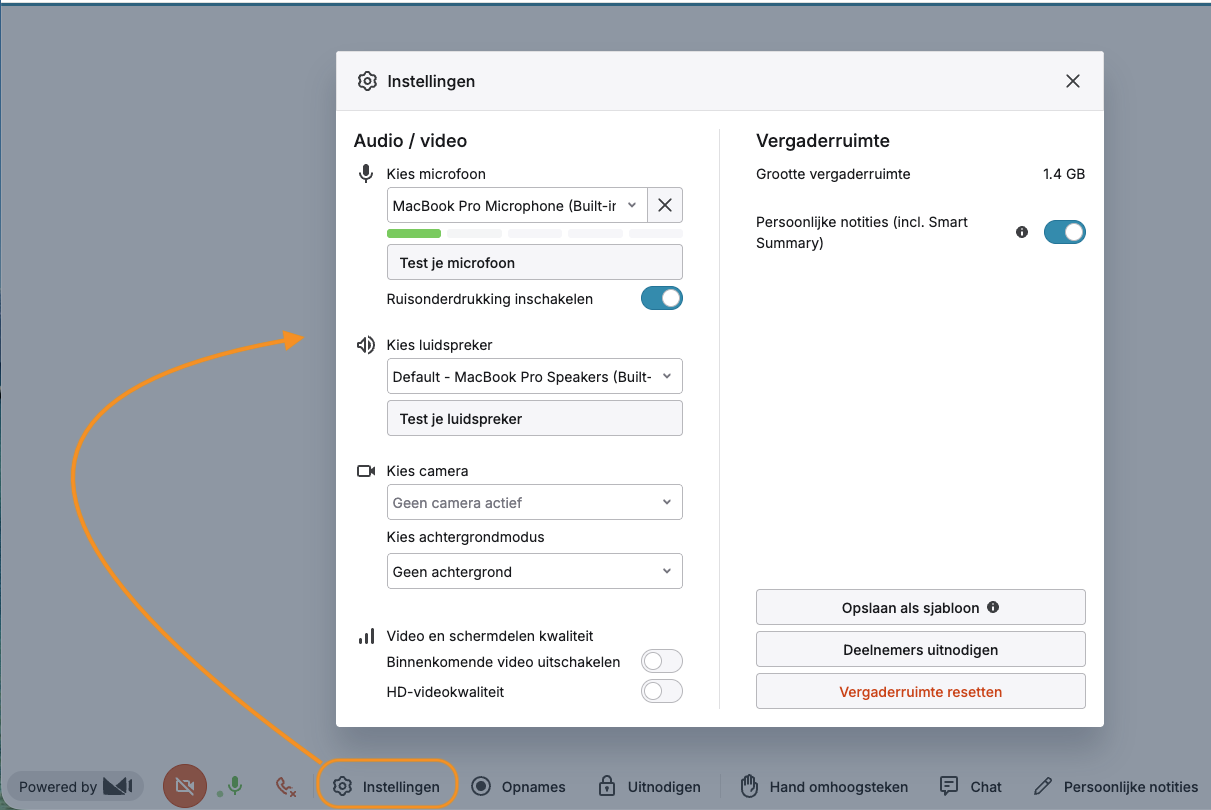
Task: Open the Kies achtergrondmodus dropdown
Action: 534,572
